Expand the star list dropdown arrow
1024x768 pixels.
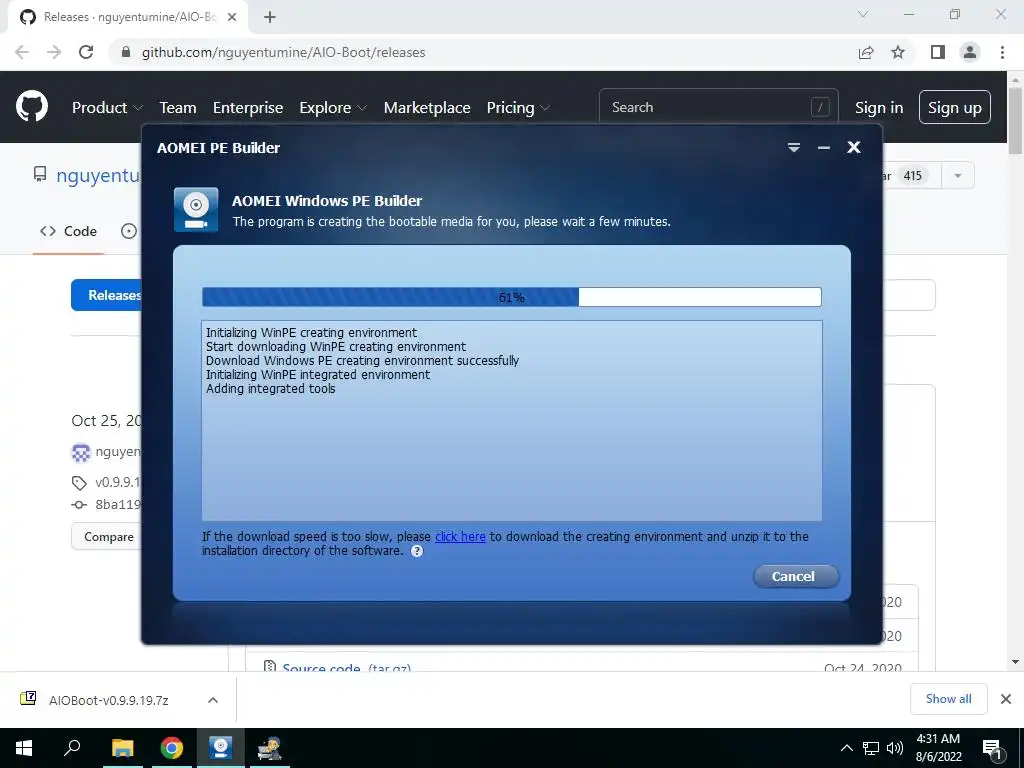click(957, 176)
